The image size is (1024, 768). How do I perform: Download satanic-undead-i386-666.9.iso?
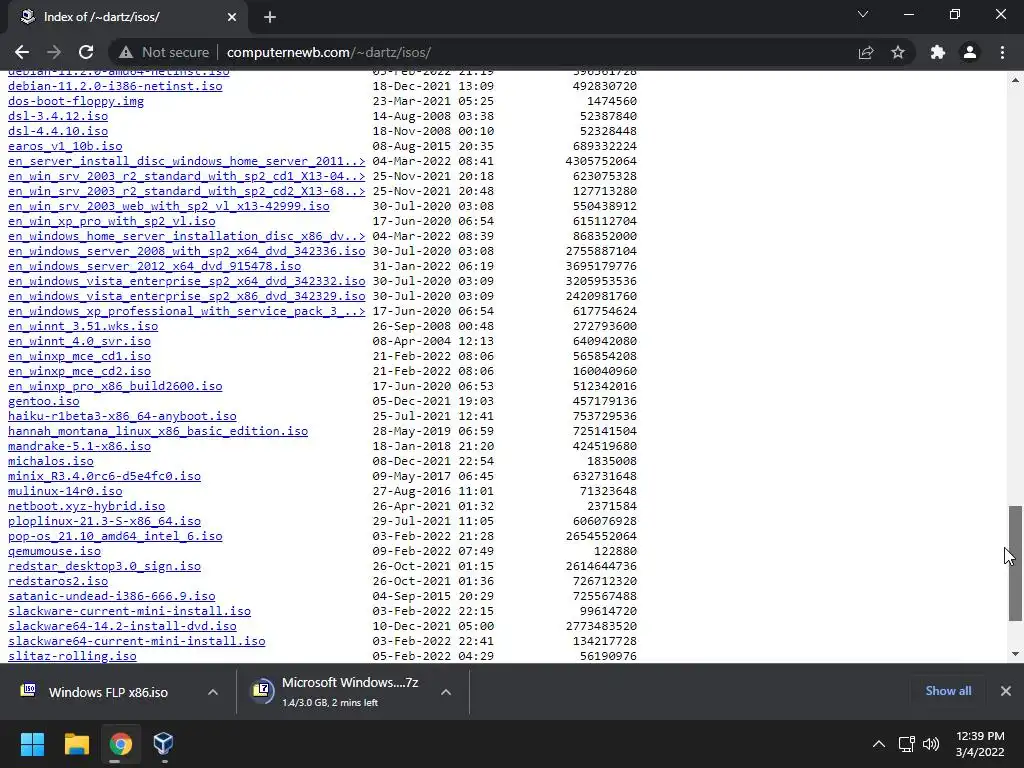point(112,597)
